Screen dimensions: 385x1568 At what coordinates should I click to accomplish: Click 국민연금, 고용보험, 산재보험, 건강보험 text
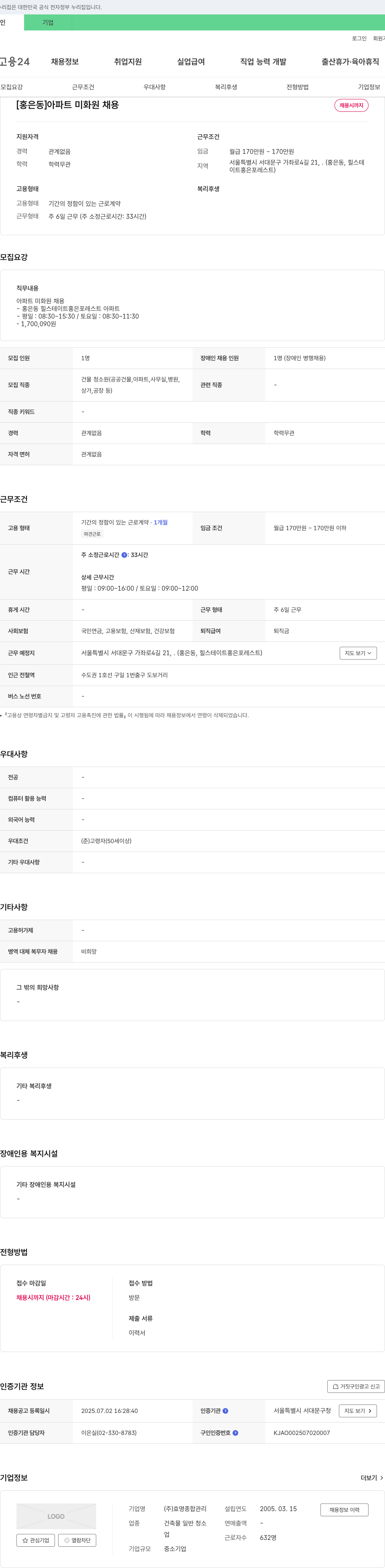pyautogui.click(x=128, y=631)
